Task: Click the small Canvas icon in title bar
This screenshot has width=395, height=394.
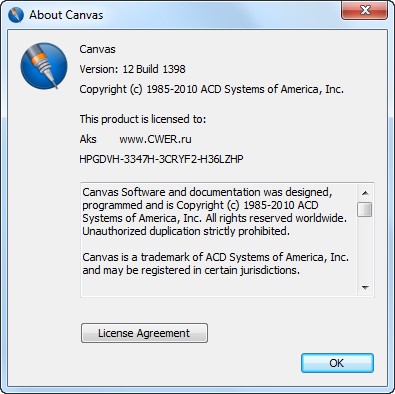Action: [x=16, y=15]
